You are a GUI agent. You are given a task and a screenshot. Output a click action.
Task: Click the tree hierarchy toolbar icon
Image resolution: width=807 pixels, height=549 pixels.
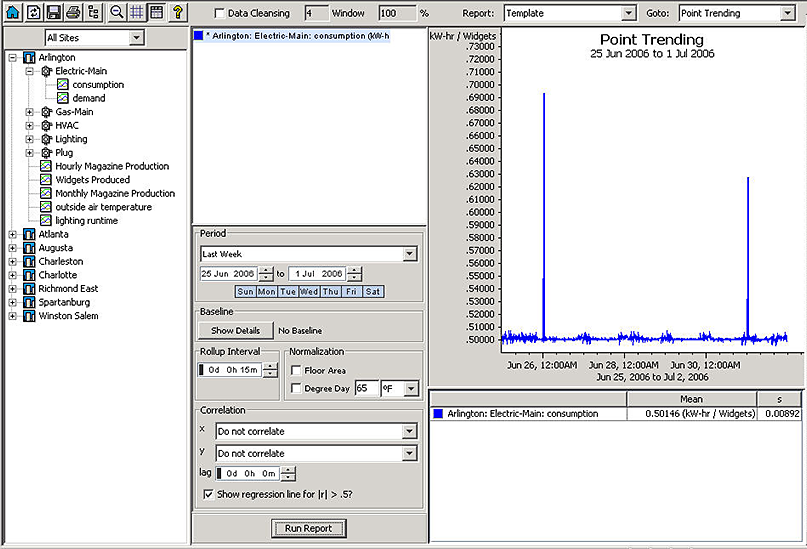point(93,13)
